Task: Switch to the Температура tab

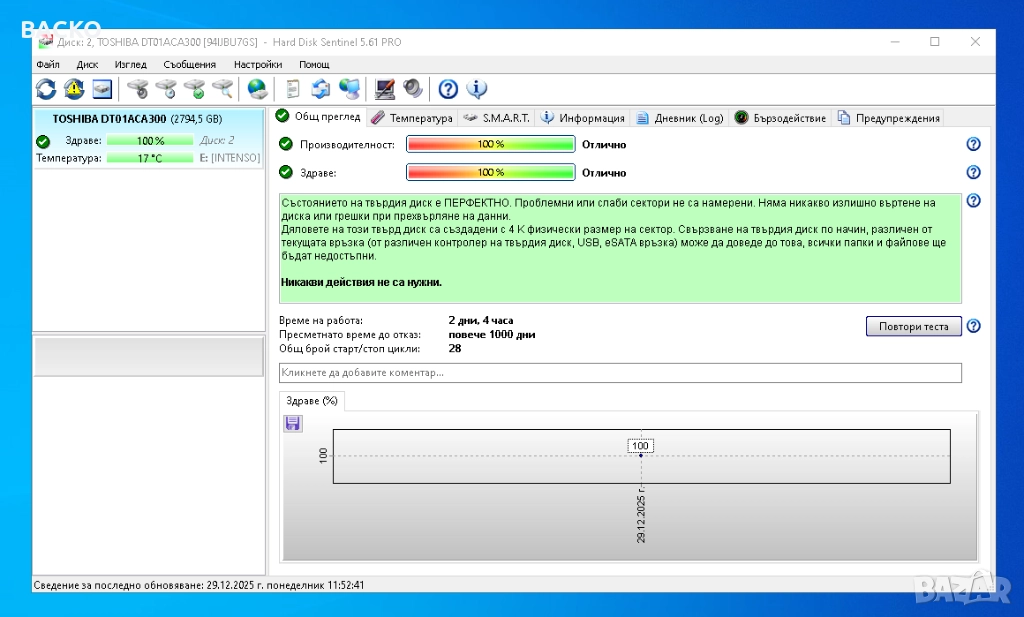Action: 412,118
